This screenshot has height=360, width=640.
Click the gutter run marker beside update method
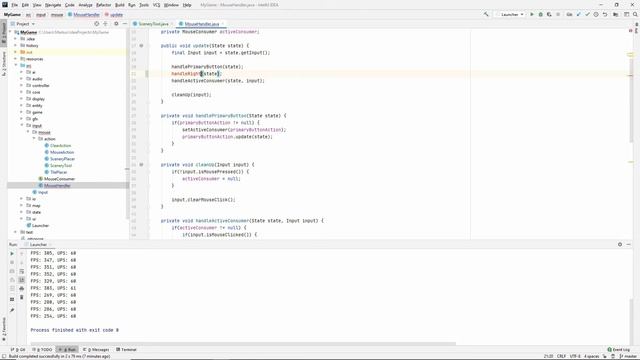[x=141, y=46]
